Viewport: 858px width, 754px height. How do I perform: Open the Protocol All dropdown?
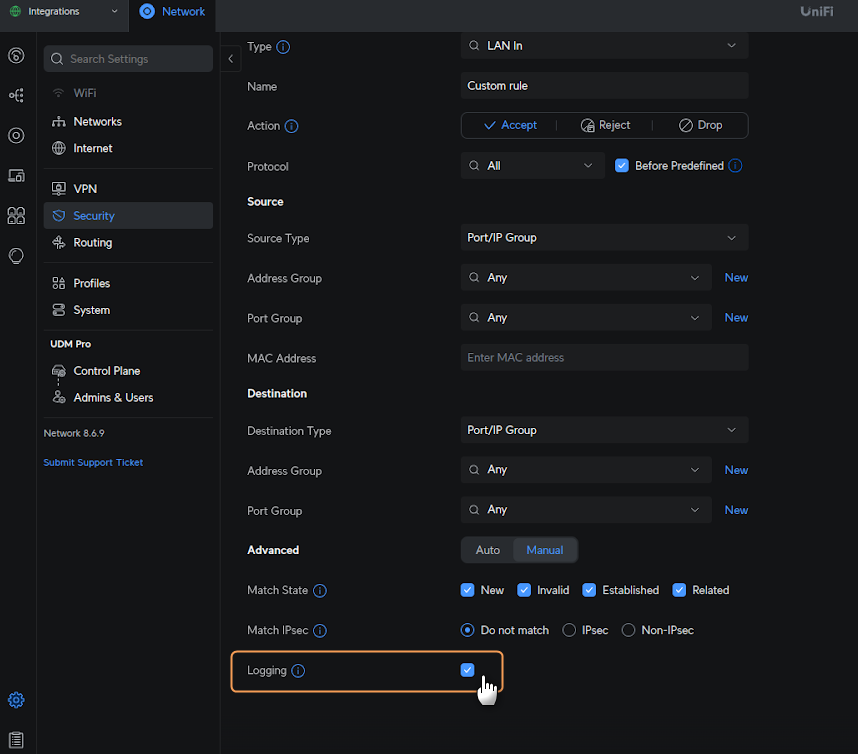pyautogui.click(x=532, y=166)
